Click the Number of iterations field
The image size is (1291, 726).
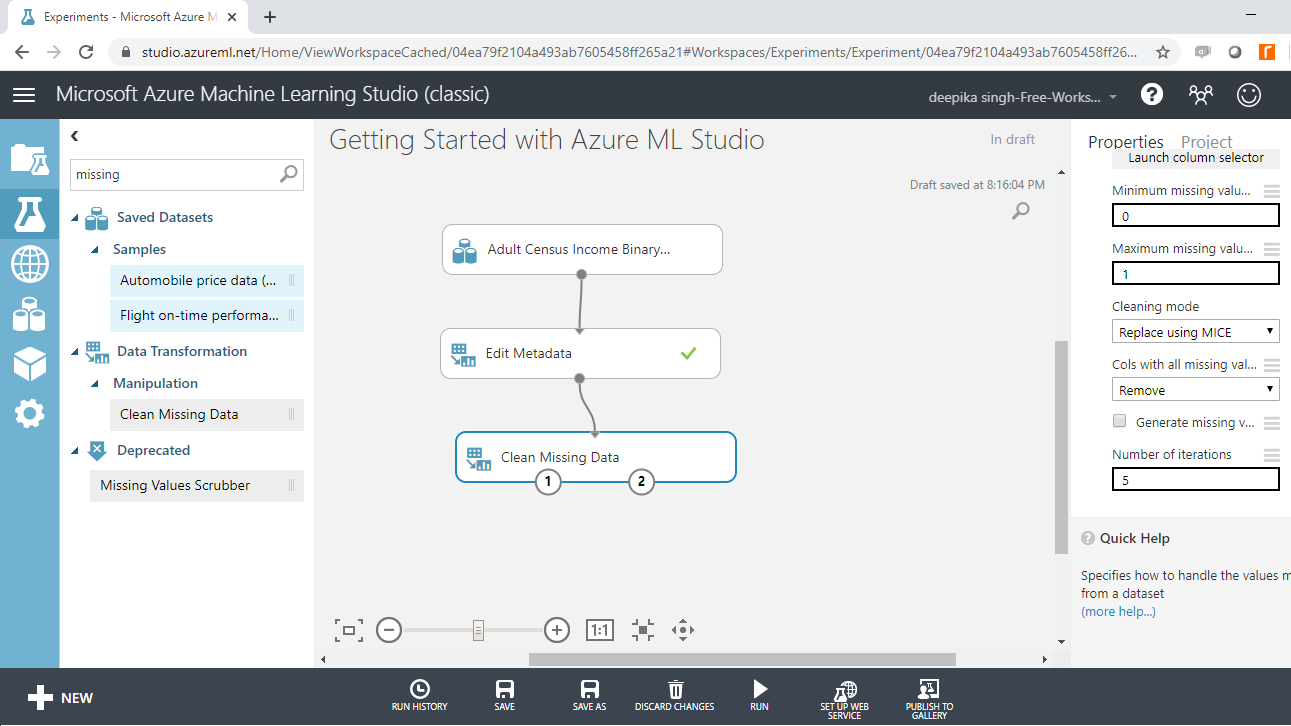1196,480
